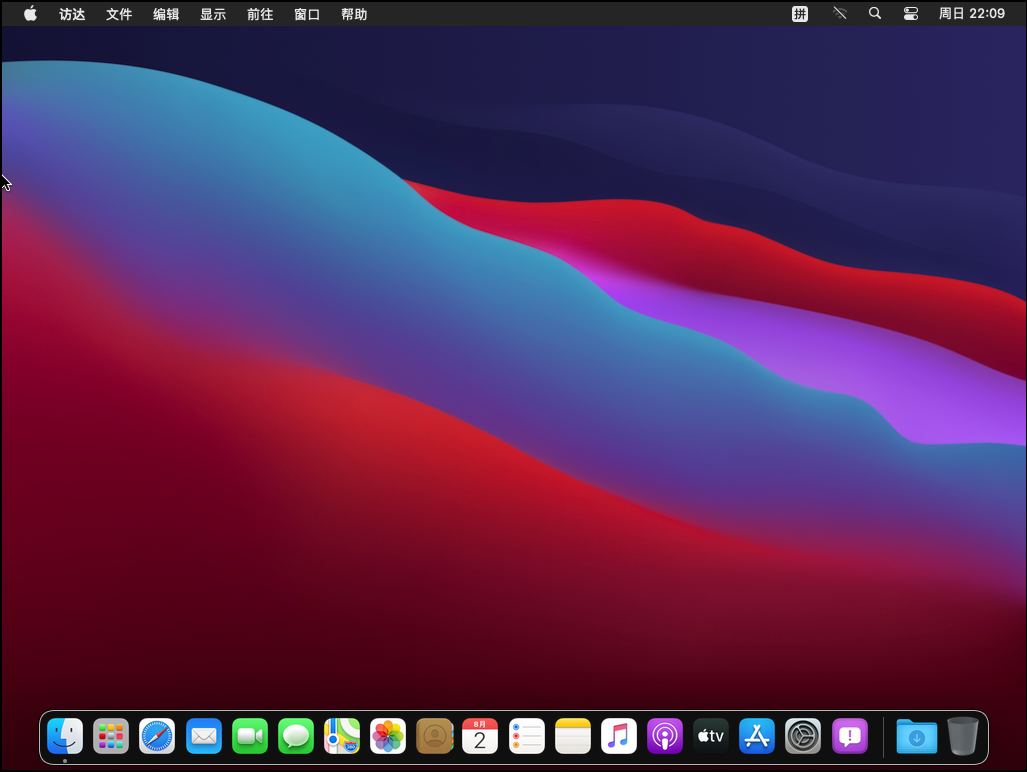Screen dimensions: 1027x772
Task: Open Control Center in menu bar
Action: point(910,14)
